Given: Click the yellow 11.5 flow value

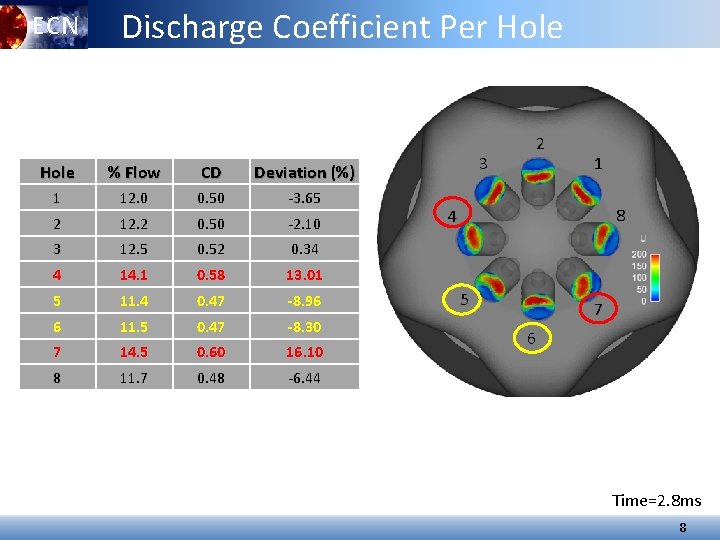Looking at the screenshot, I should point(134,326).
